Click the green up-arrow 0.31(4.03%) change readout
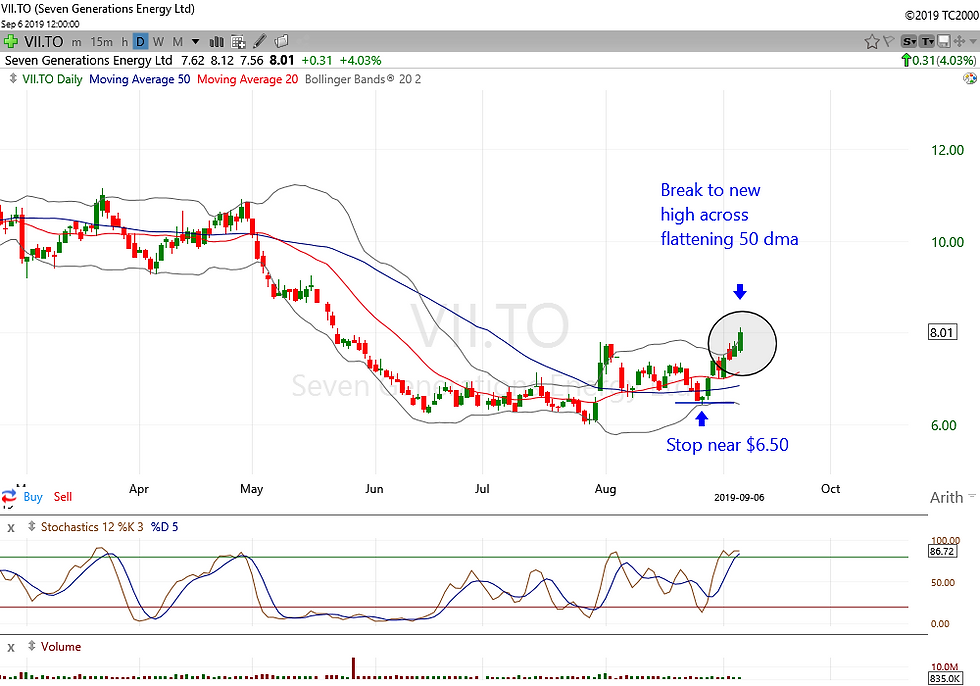Viewport: 980px width, 686px height. 938,61
